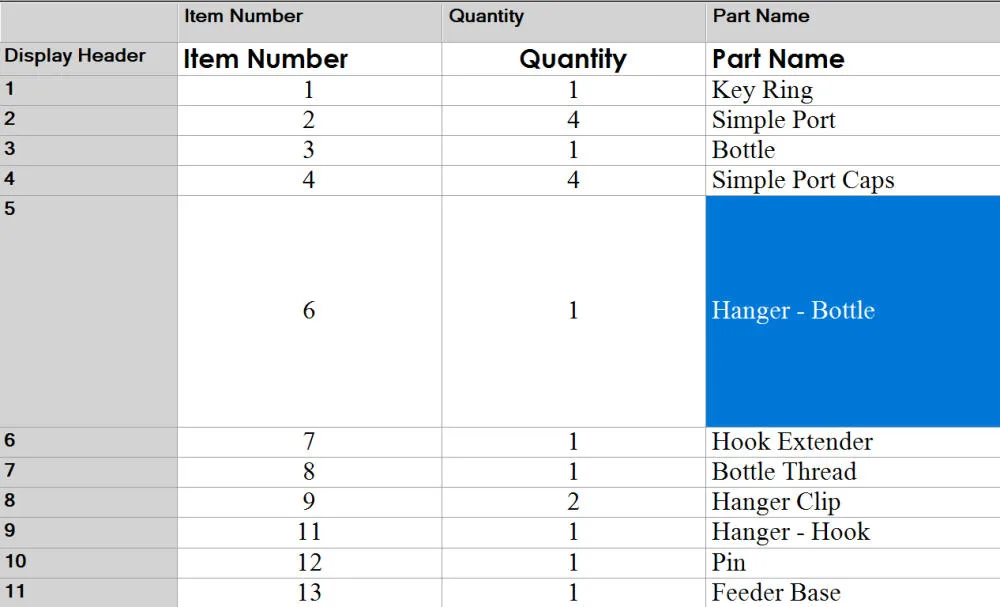Select item number 12 cell
The image size is (1000, 607).
(309, 562)
